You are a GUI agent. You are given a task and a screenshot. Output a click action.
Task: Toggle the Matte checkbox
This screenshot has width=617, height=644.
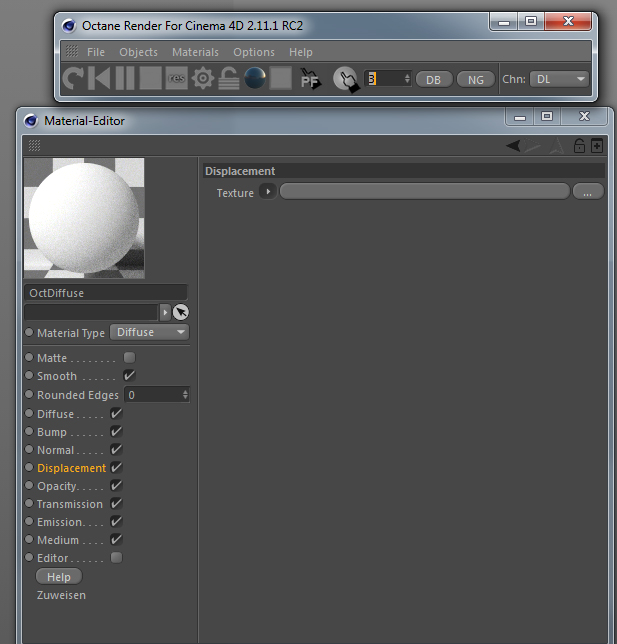click(x=129, y=358)
